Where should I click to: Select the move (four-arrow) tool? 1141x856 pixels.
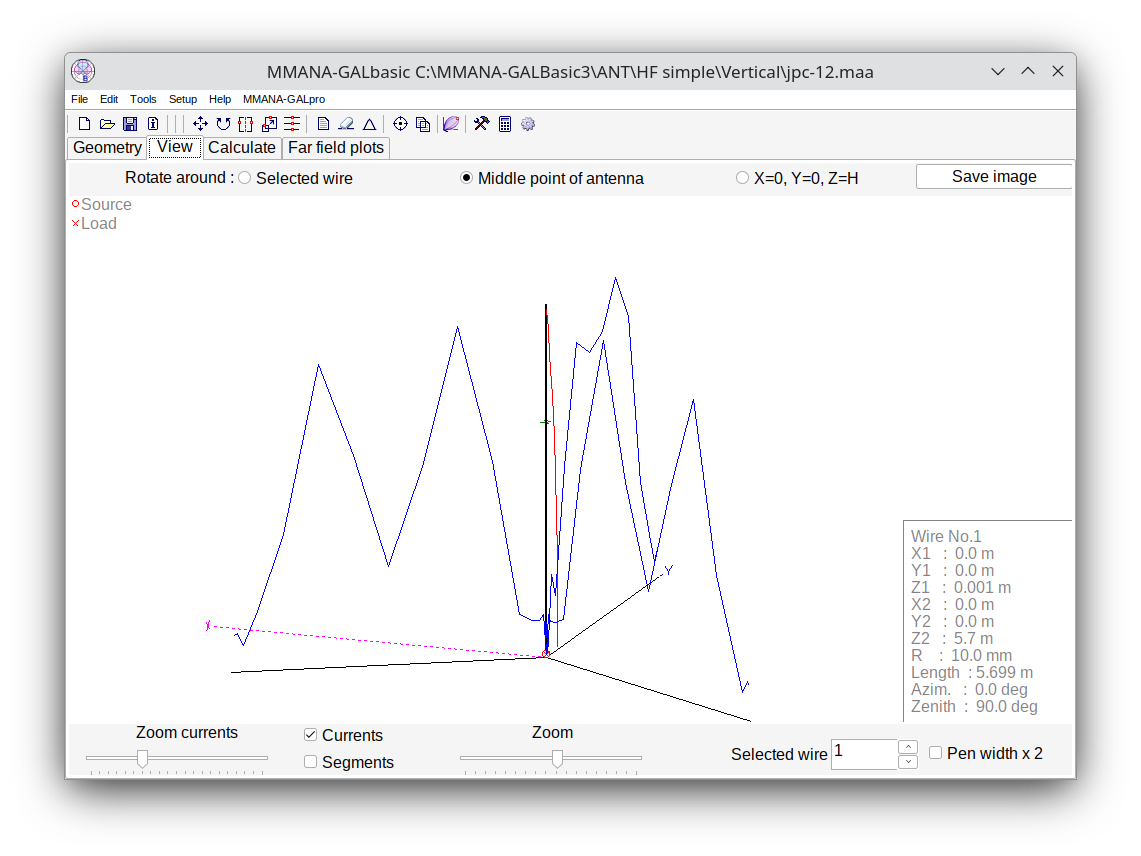(x=200, y=124)
